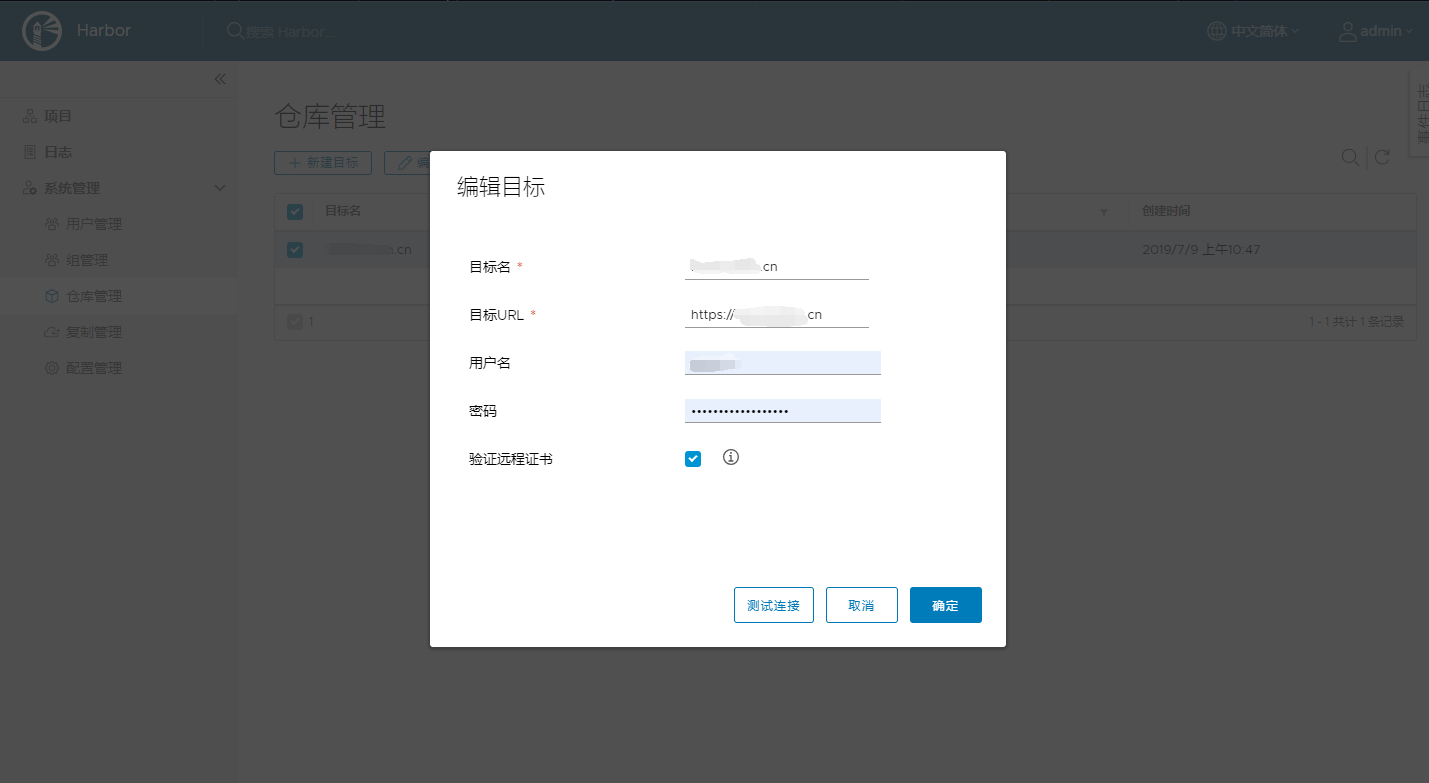Screen dimensions: 1429x783
Task: Click the vertical side tab at right edge
Action: pyautogui.click(x=1421, y=113)
